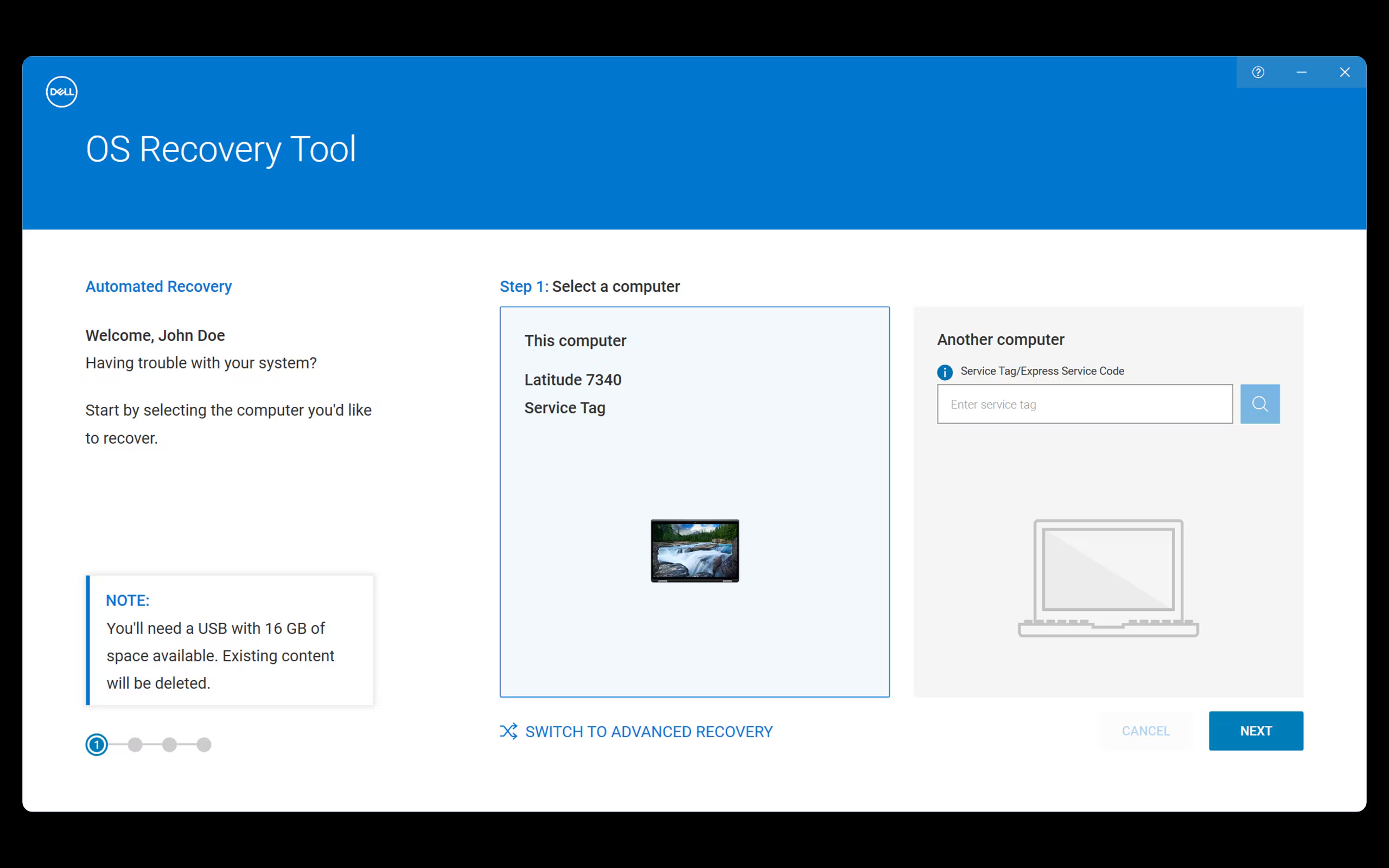Click Switch to Advanced Recovery link

648,731
